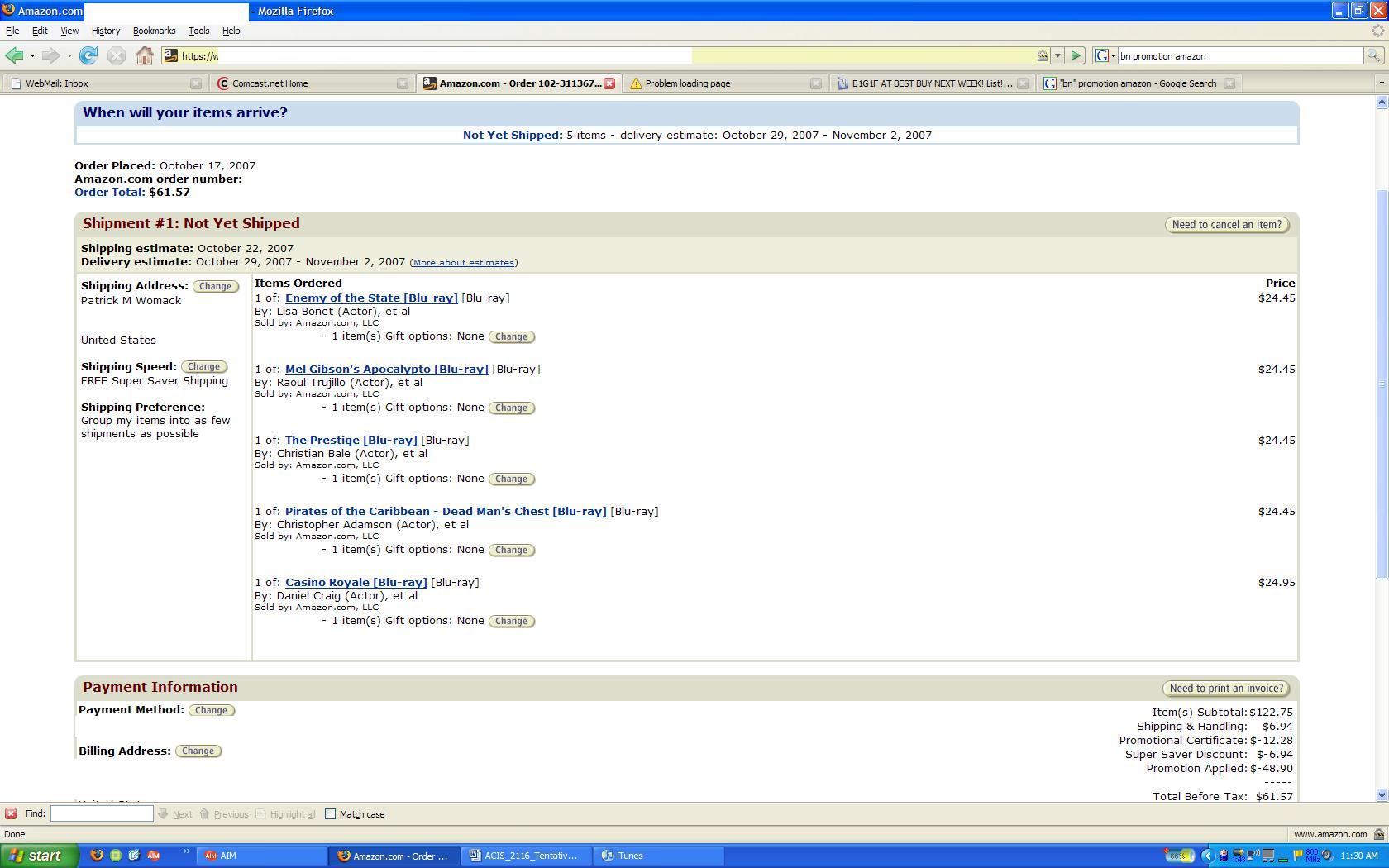Click the wireless network tray icon
The width and height of the screenshot is (1389, 868).
[1253, 855]
